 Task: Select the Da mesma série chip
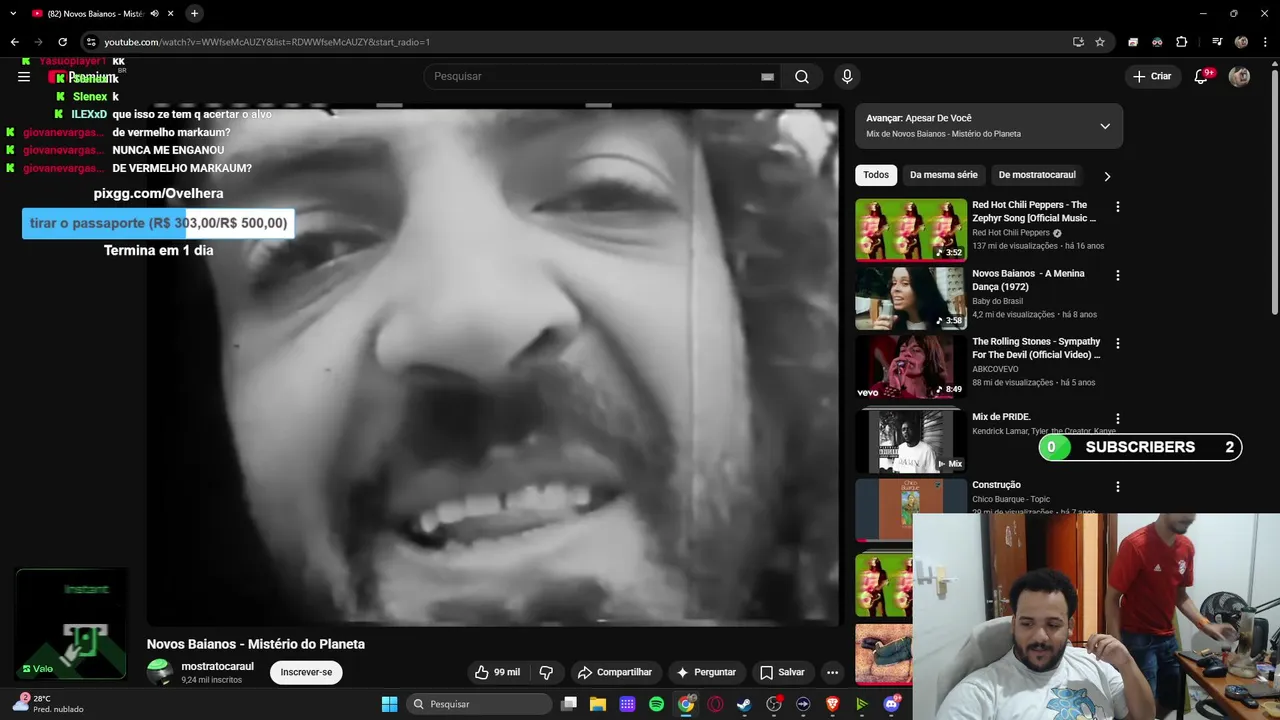point(943,175)
